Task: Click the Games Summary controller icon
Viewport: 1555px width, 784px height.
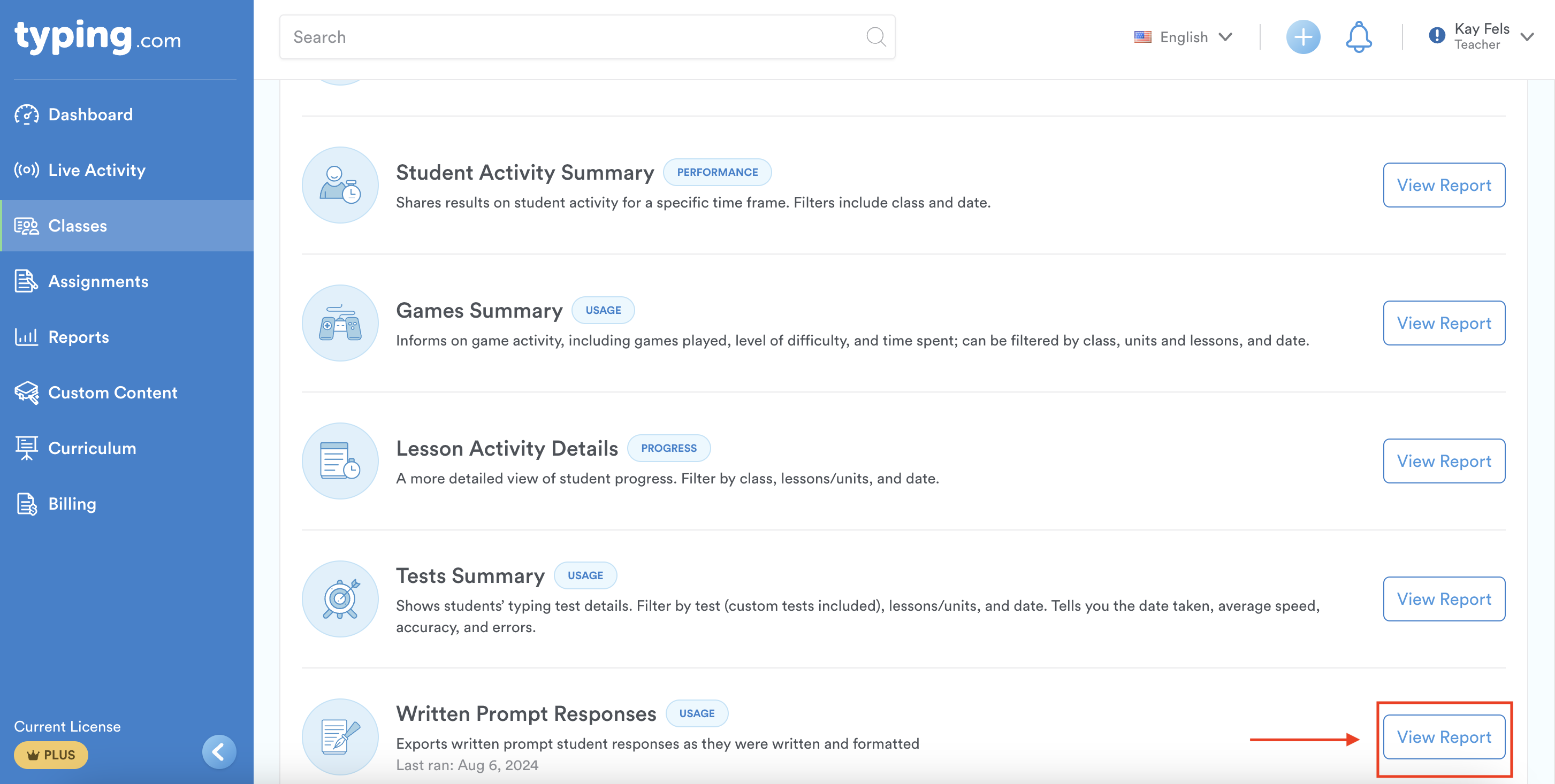Action: (340, 323)
